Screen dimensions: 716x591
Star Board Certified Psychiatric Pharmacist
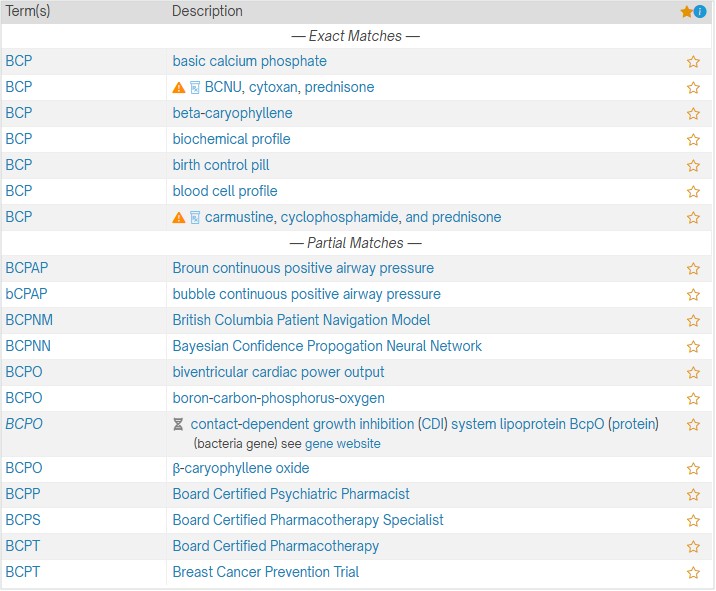click(x=693, y=495)
